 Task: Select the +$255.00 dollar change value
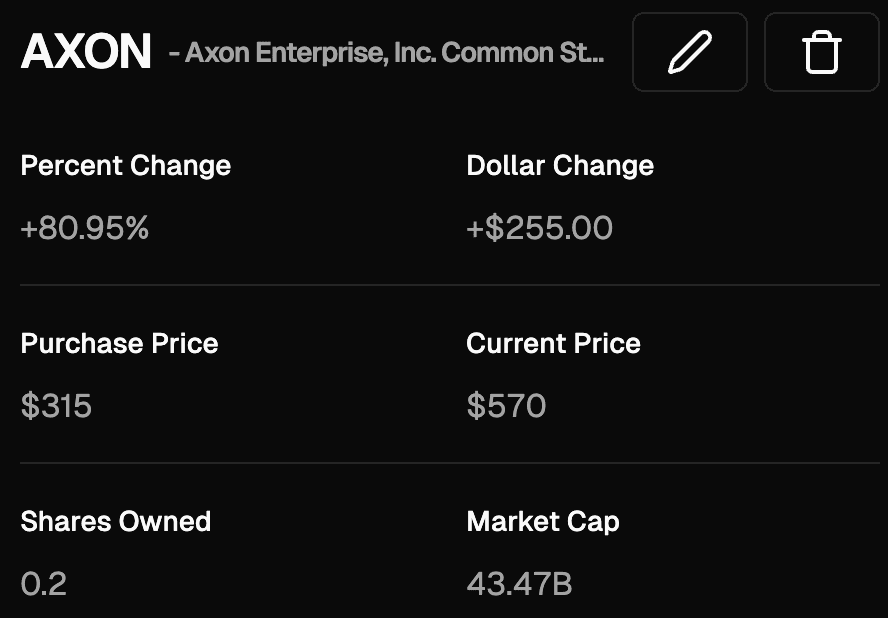point(540,228)
